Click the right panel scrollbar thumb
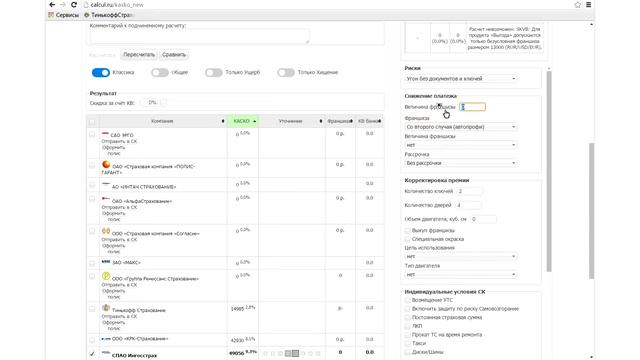The height and width of the screenshot is (360, 640). coord(549,171)
